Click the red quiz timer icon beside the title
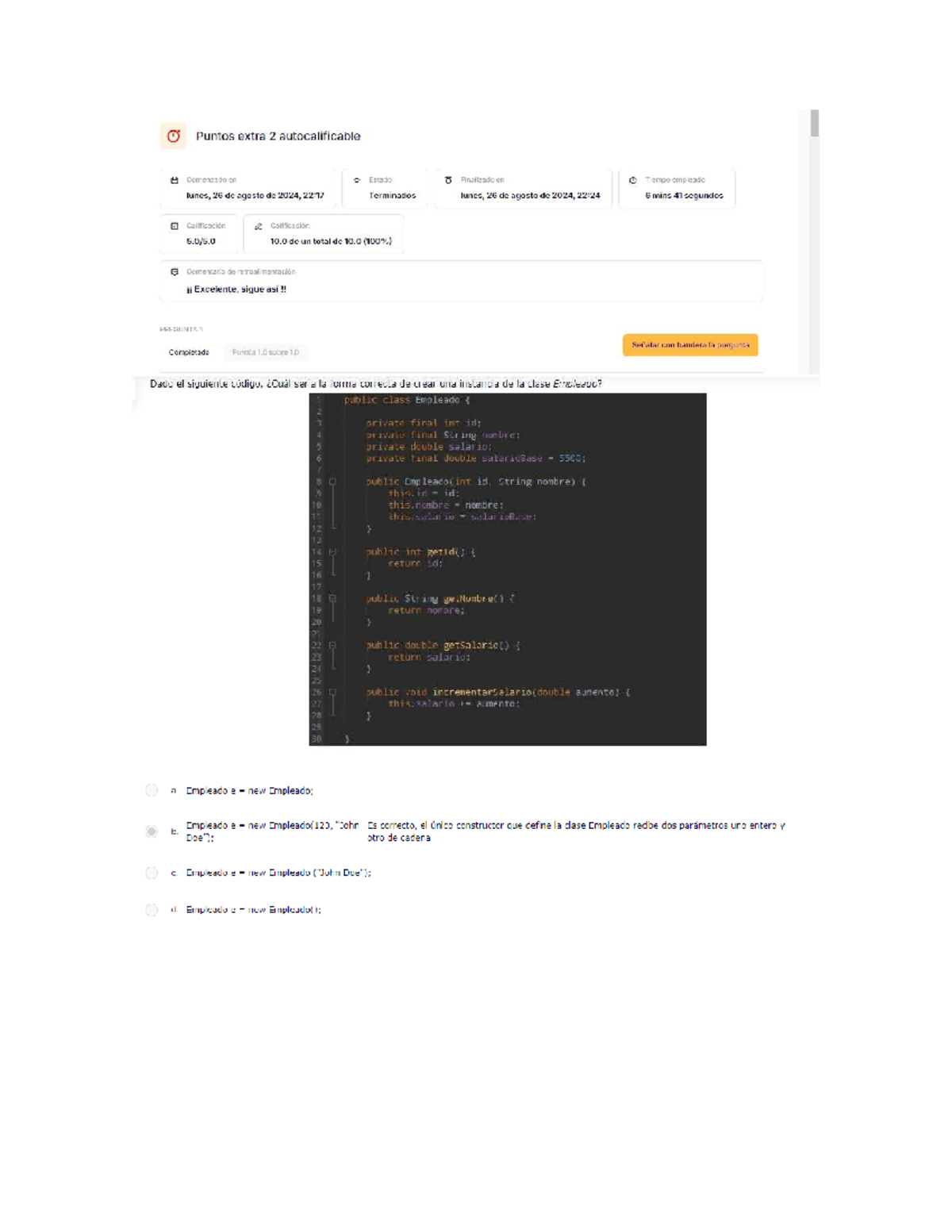 tap(173, 136)
